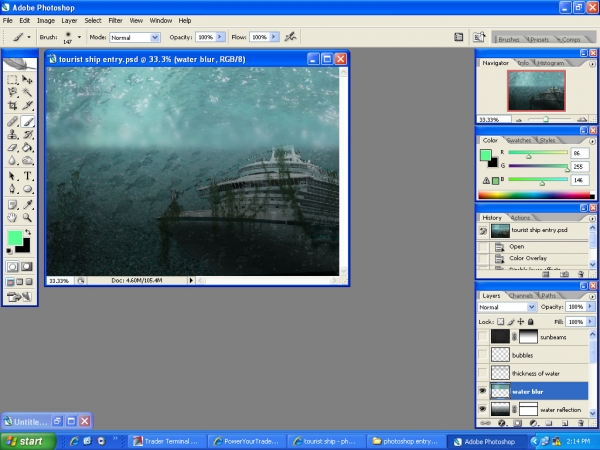This screenshot has height=450, width=600.
Task: Show the thickness of water layer
Action: coord(483,373)
